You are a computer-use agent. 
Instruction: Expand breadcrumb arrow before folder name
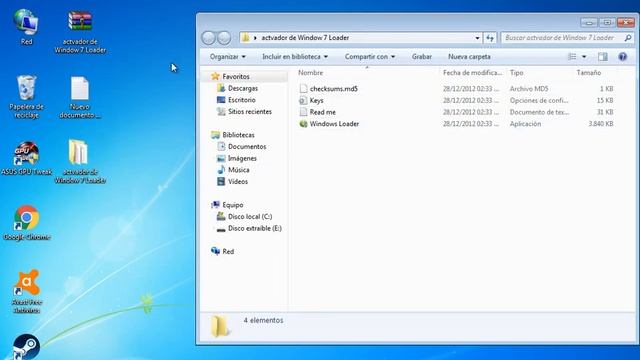click(x=255, y=38)
